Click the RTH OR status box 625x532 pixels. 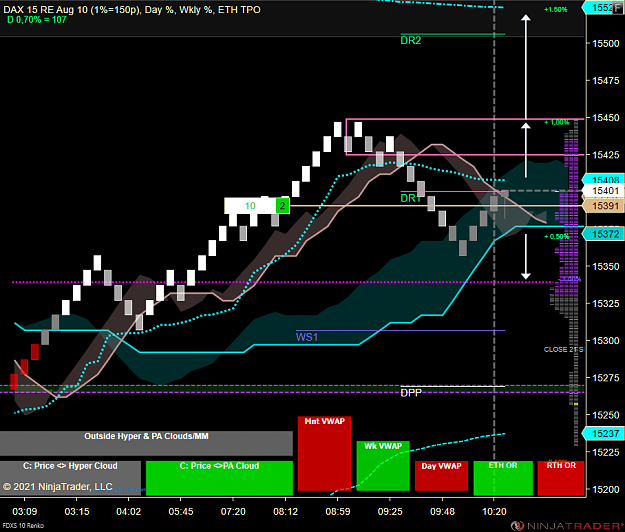click(561, 478)
